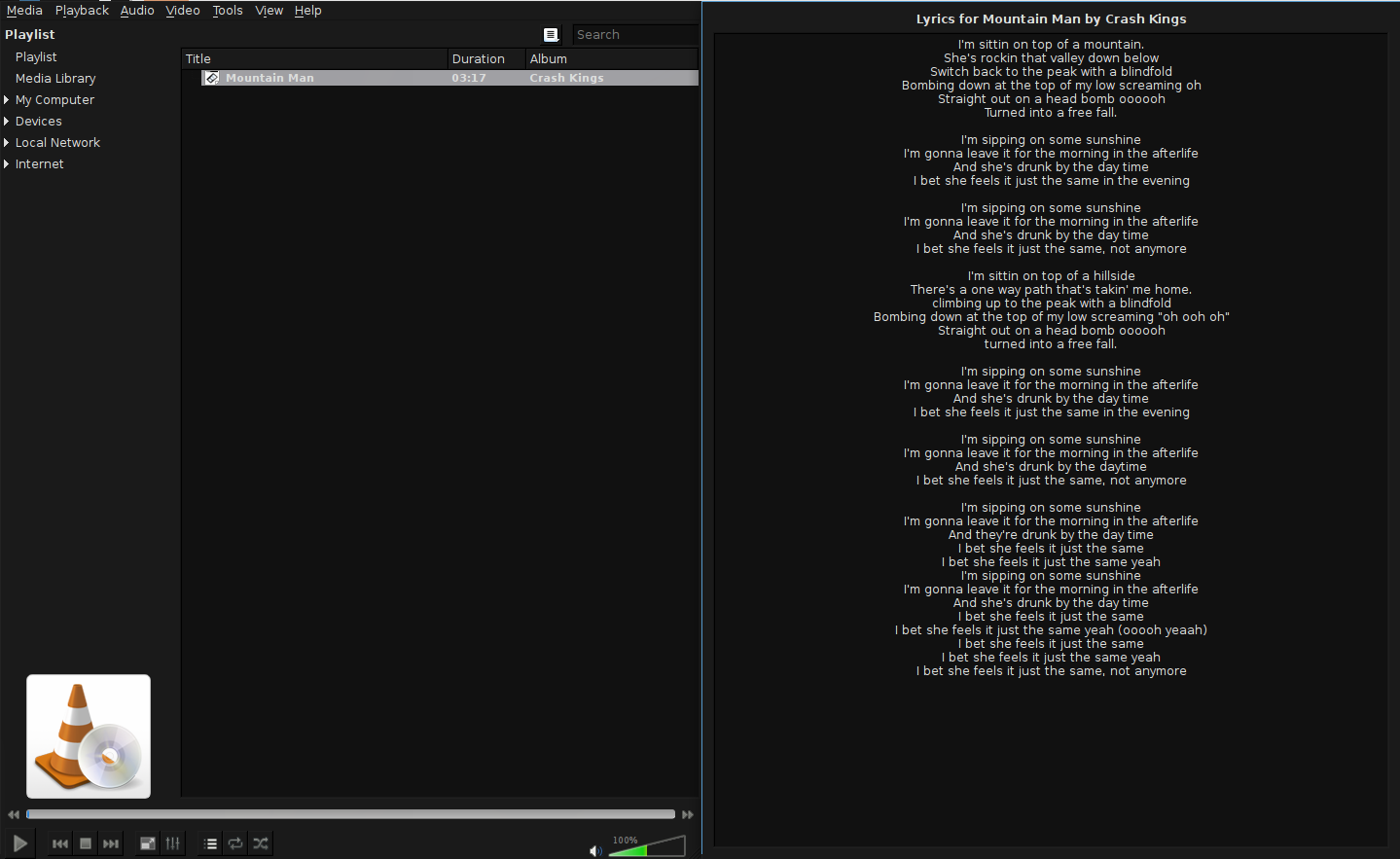Toggle the playlist view icon
Screen dimensions: 1400x859
coord(210,843)
